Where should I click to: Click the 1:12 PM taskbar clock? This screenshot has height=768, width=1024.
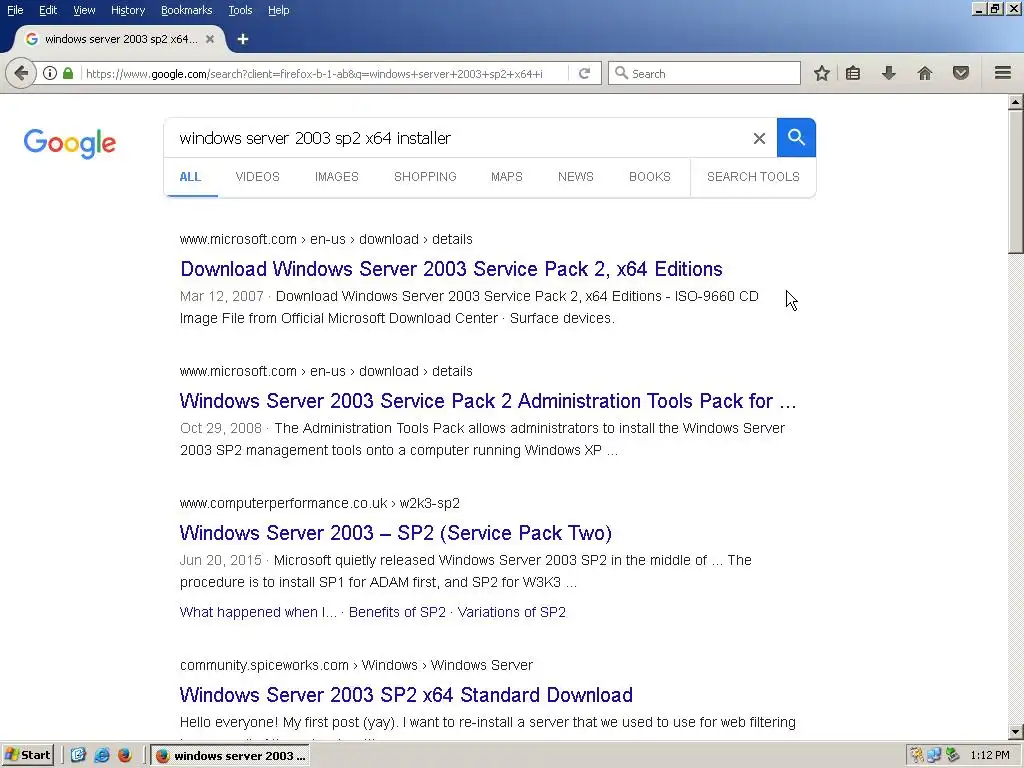990,756
